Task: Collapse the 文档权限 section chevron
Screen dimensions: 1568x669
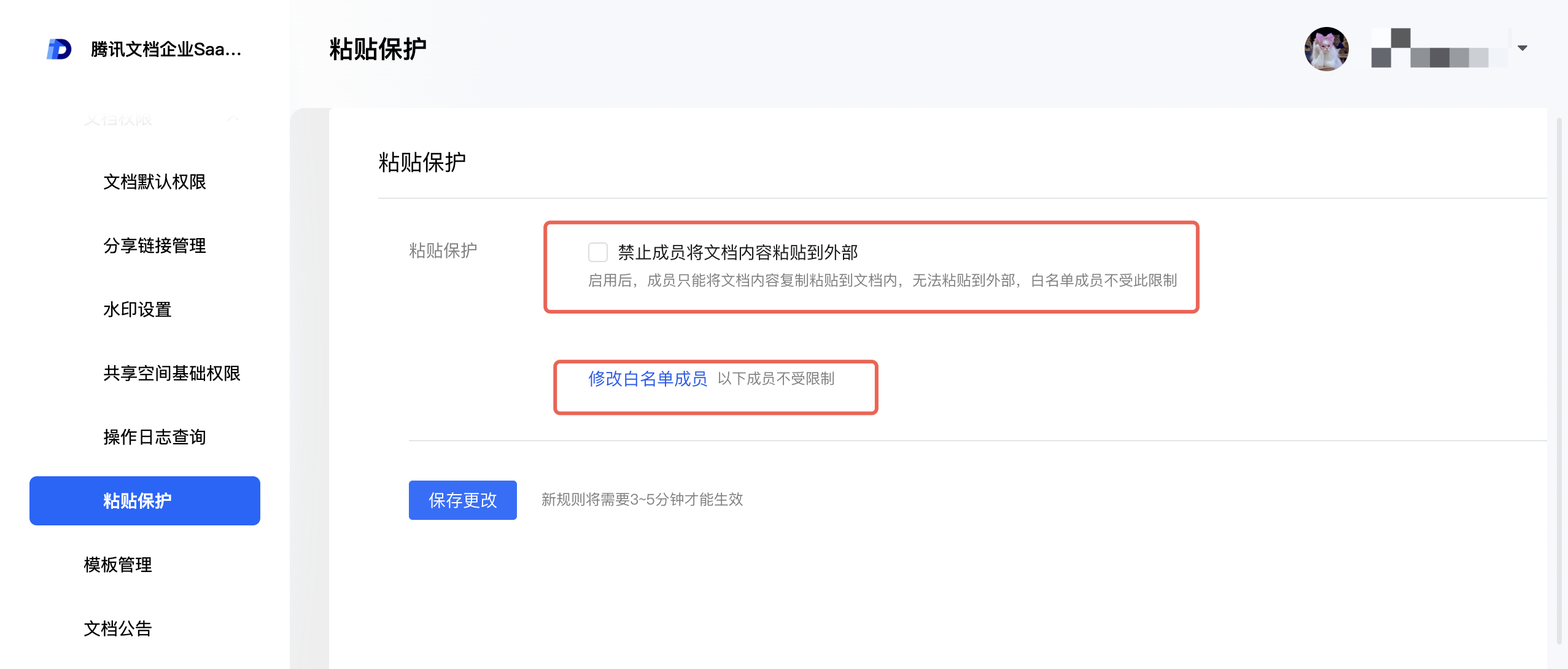Action: click(233, 118)
